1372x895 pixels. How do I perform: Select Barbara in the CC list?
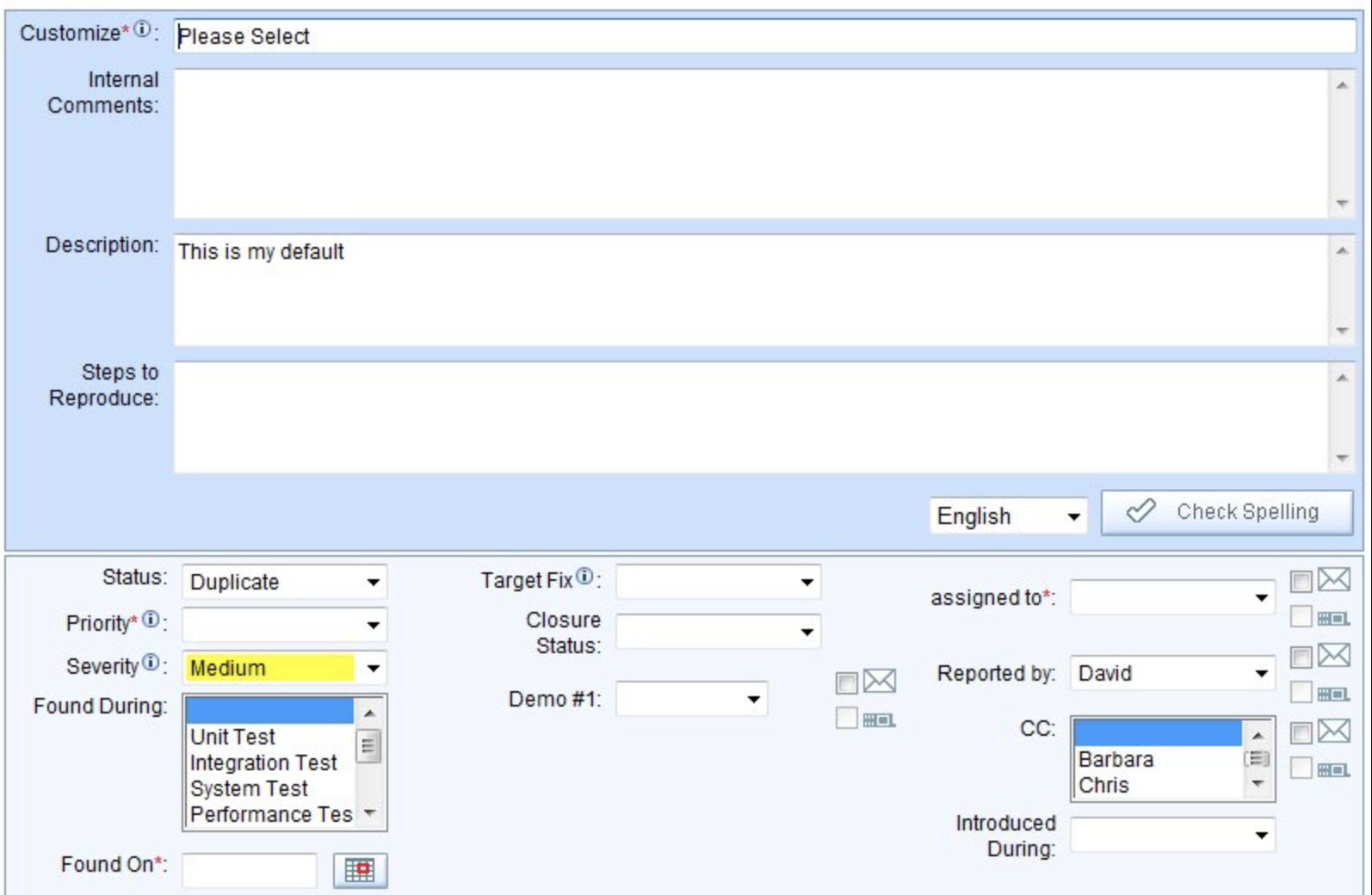click(1116, 760)
